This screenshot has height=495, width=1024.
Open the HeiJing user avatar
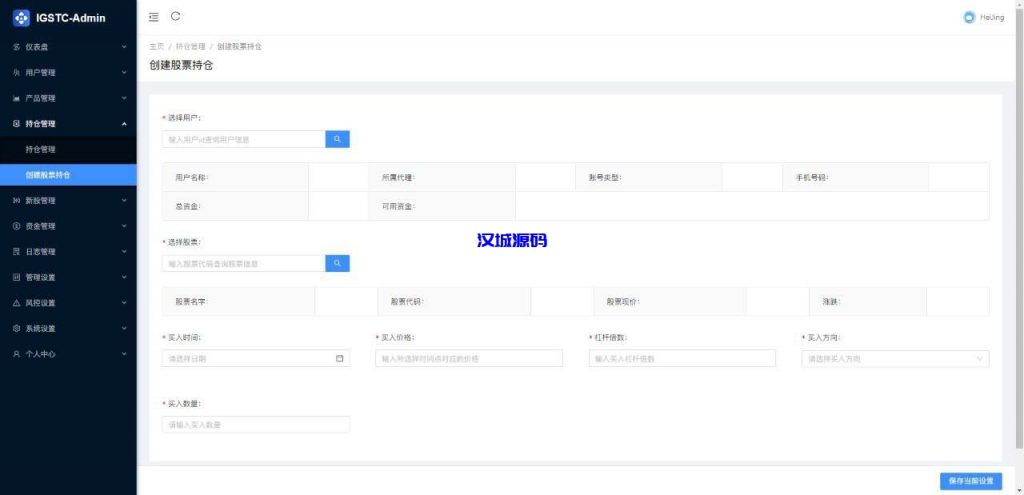click(969, 18)
